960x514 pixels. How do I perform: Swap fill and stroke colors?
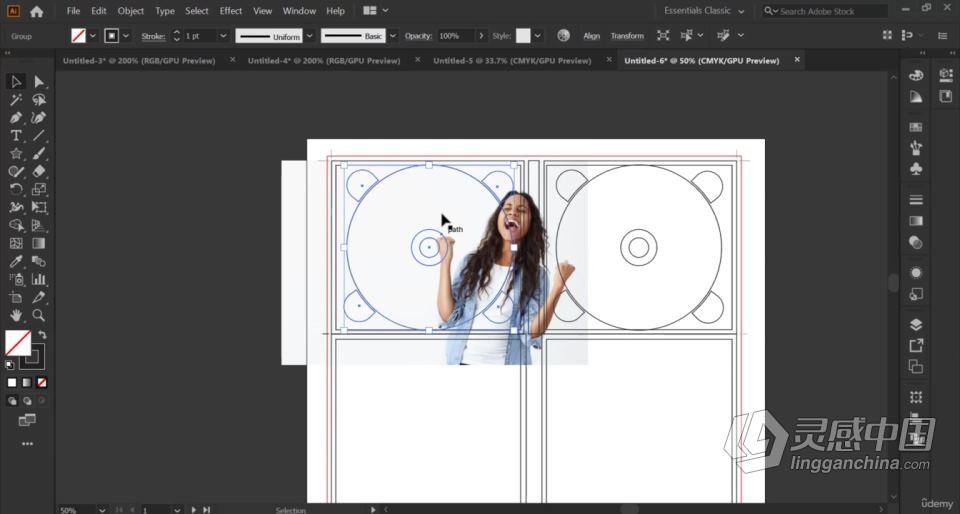[x=42, y=334]
